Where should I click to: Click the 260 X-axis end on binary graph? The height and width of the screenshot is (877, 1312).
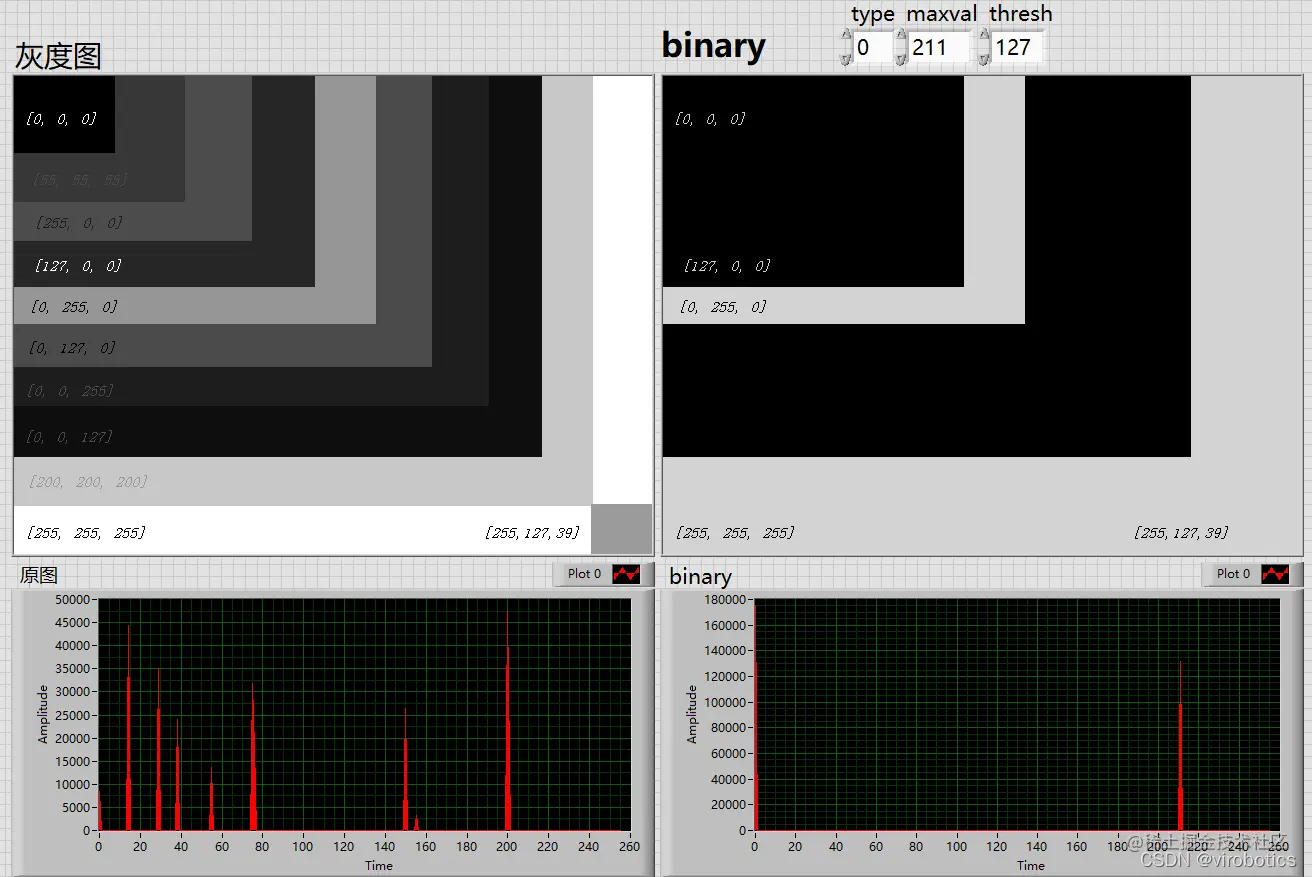click(x=1279, y=846)
